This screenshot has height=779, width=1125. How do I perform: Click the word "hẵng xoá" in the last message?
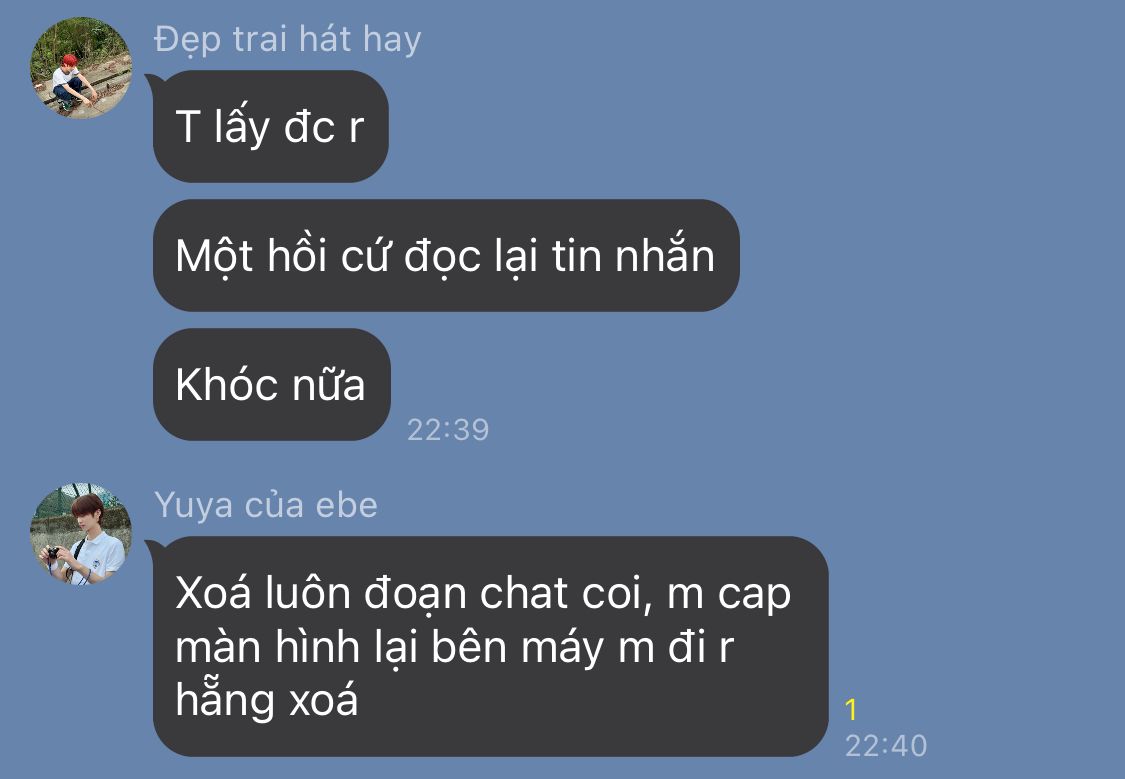pyautogui.click(x=266, y=699)
